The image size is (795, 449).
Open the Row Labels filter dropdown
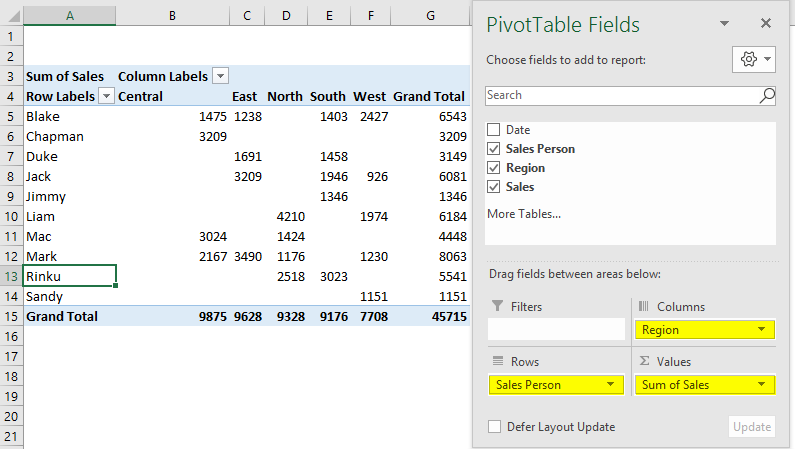[106, 96]
